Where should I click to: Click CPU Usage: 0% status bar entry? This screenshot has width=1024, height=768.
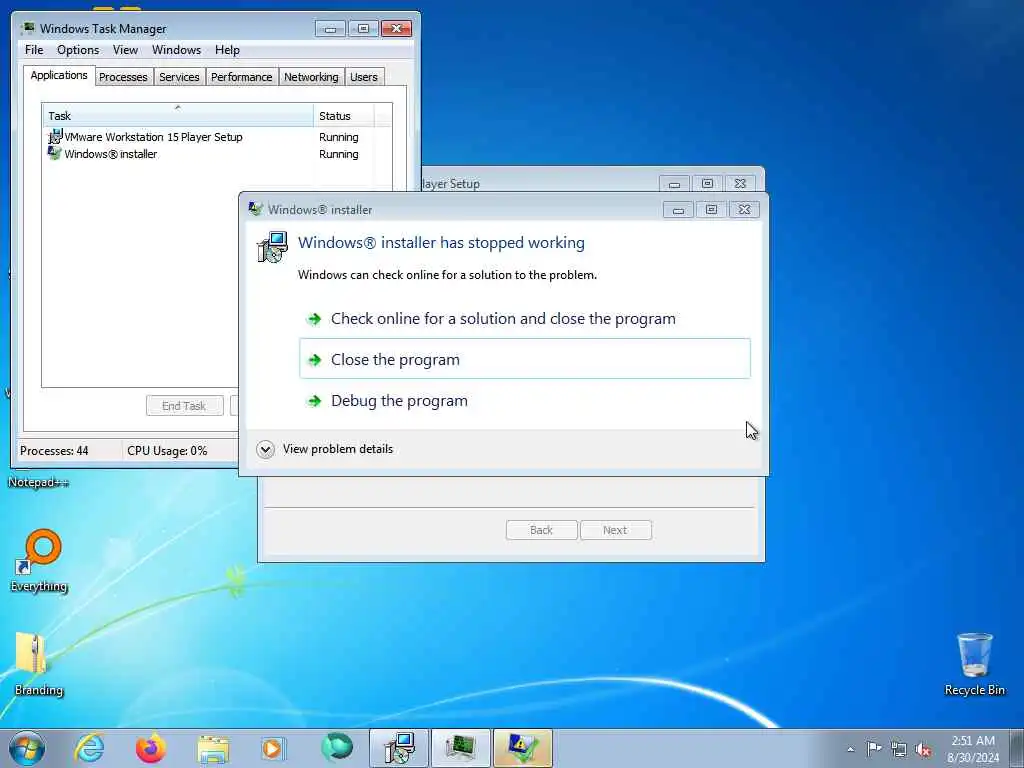[x=167, y=451]
